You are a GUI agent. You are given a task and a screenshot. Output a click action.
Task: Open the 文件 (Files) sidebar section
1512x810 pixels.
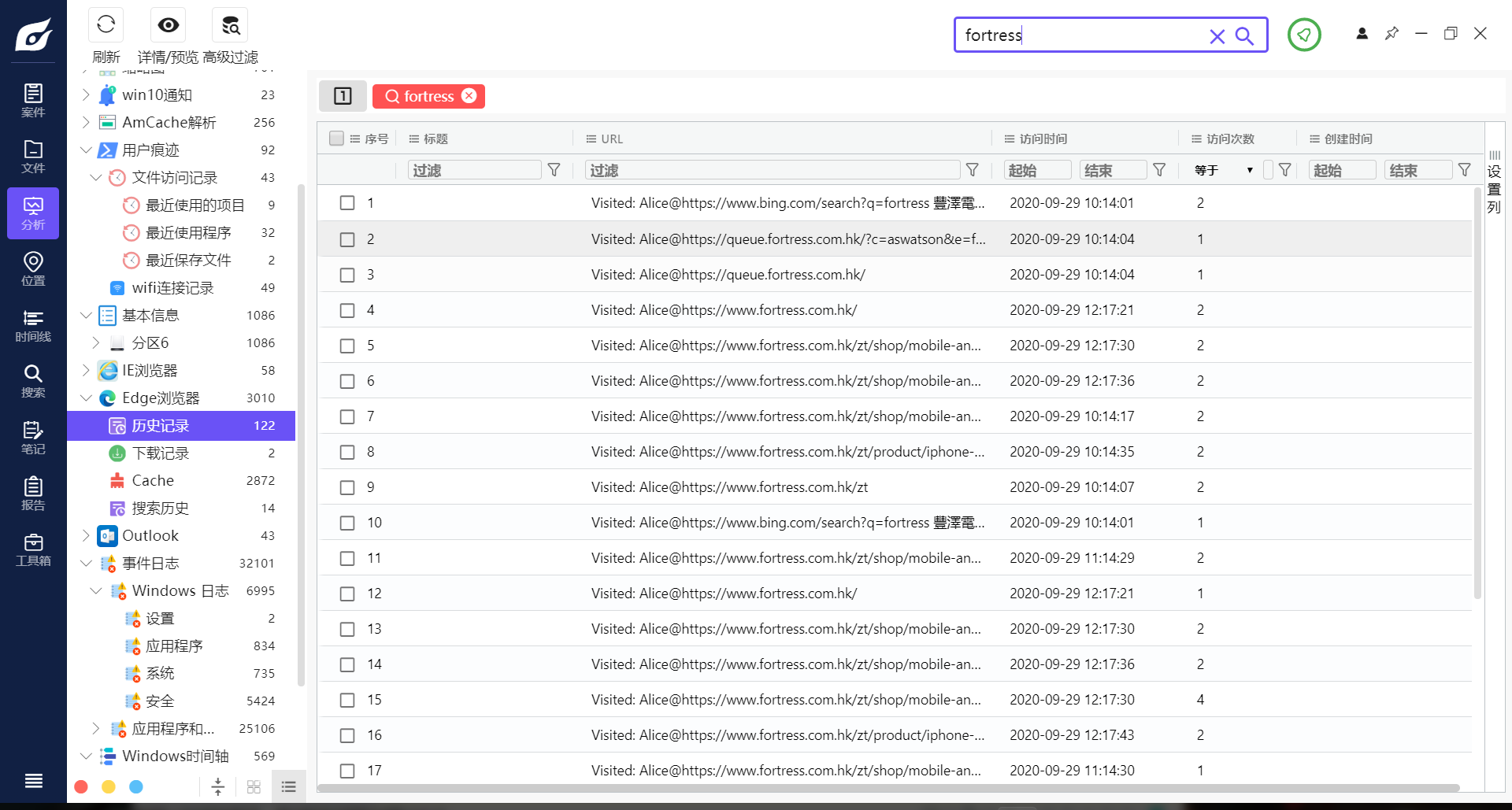33,157
